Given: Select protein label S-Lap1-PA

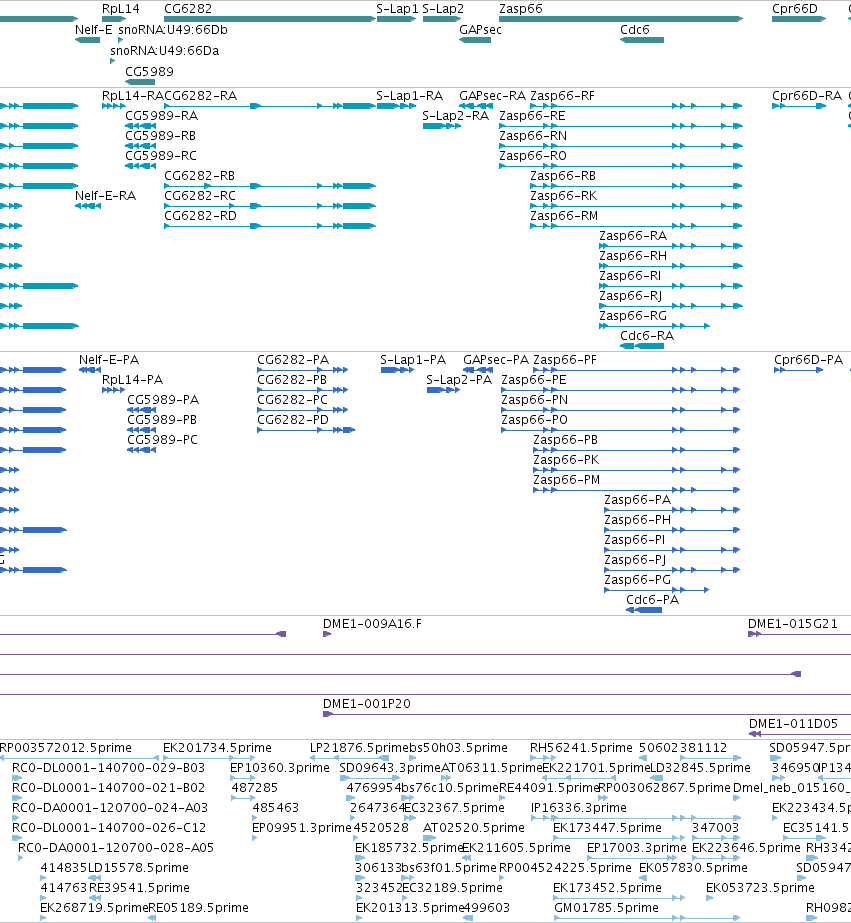Looking at the screenshot, I should (x=413, y=360).
